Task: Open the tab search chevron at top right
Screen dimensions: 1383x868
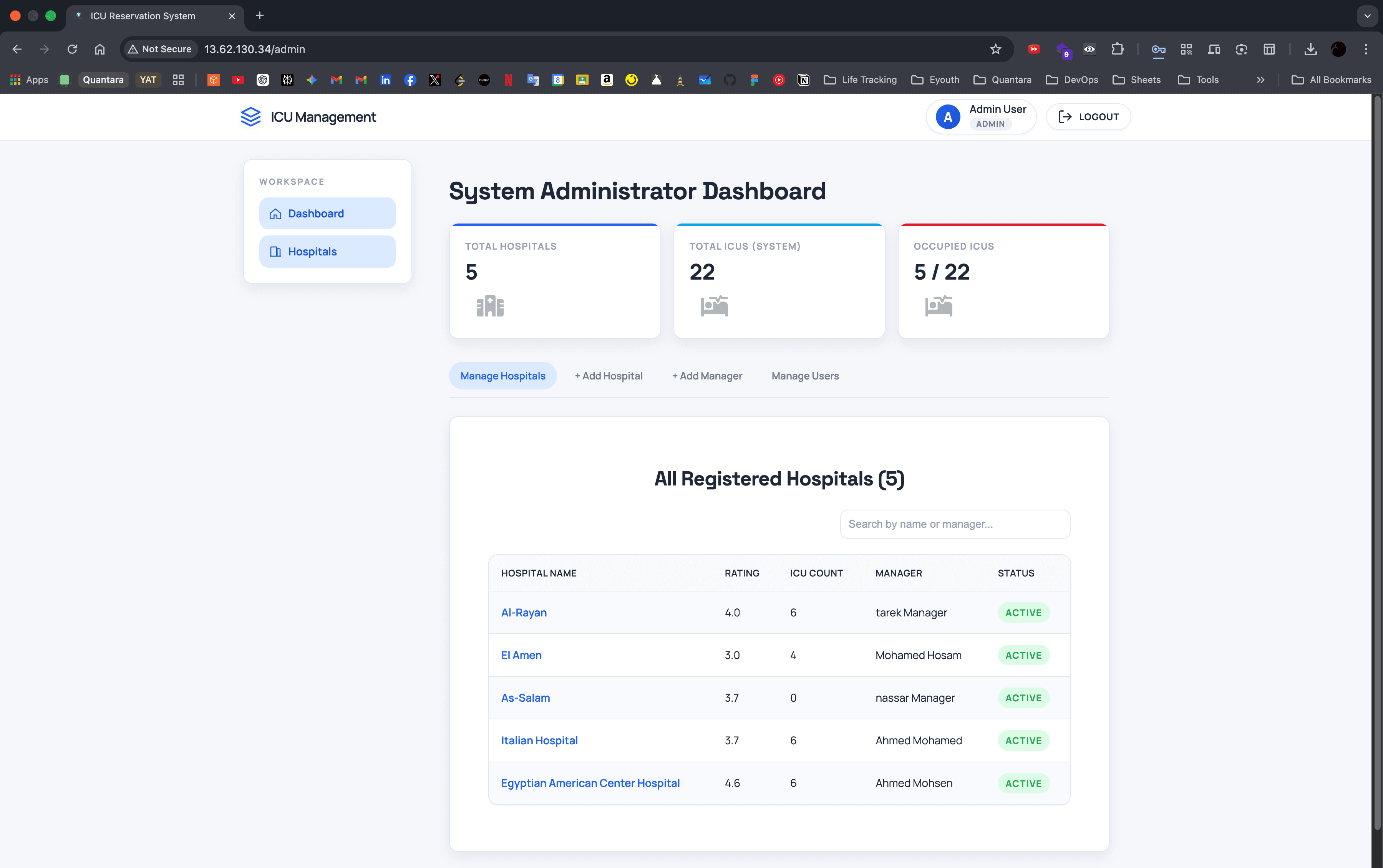Action: click(1367, 15)
